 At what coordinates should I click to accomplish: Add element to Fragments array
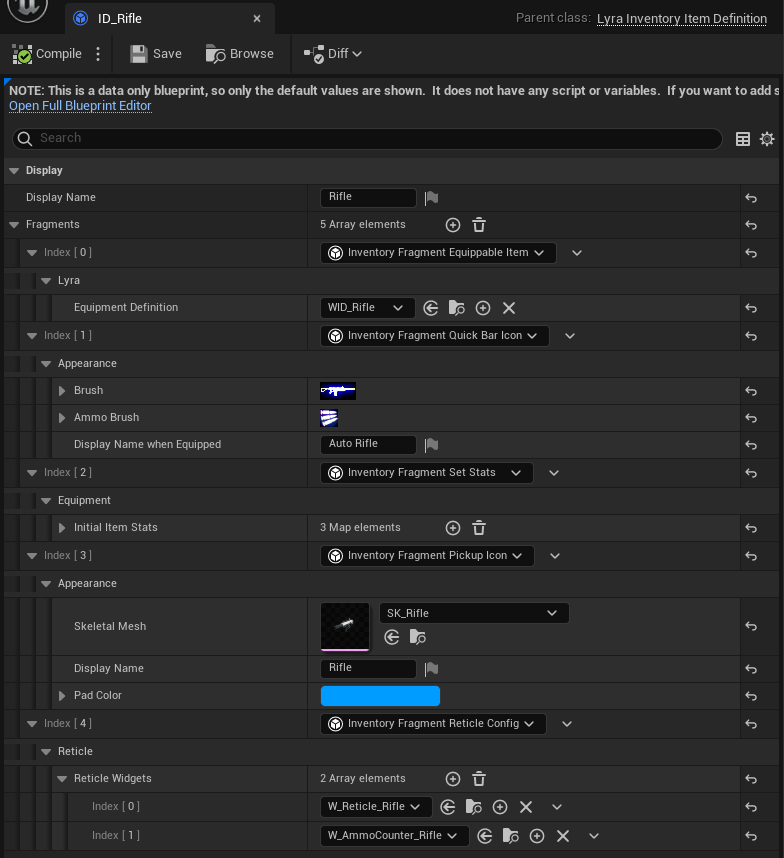coord(452,225)
